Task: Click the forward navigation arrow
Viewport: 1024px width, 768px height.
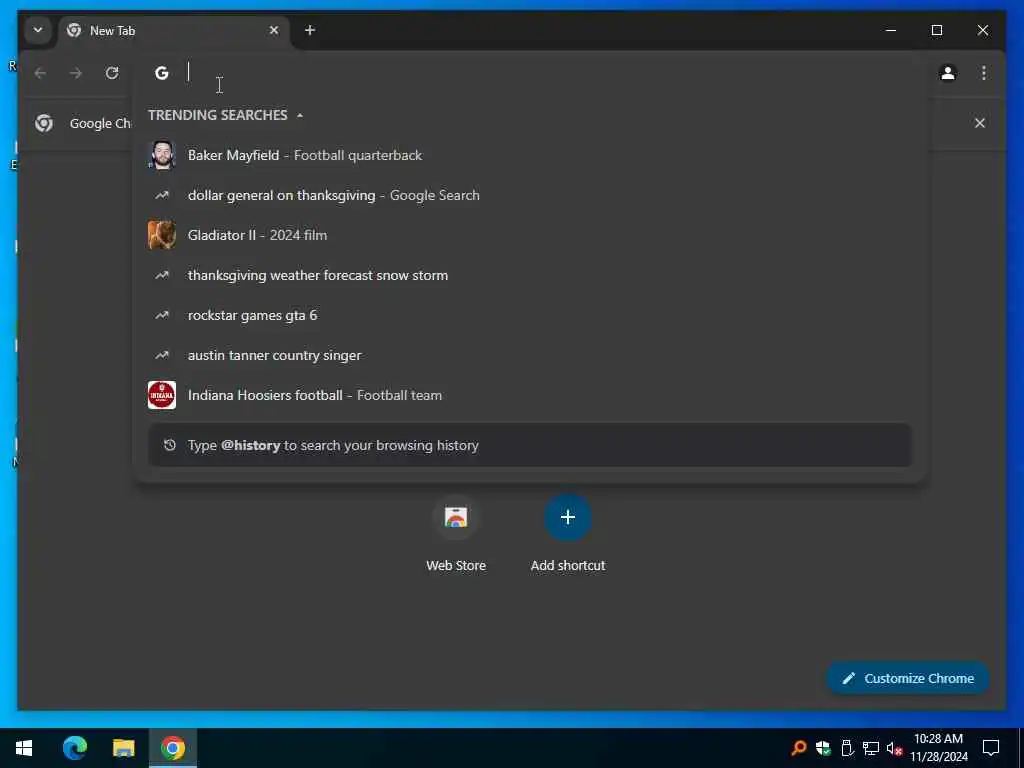Action: click(76, 73)
